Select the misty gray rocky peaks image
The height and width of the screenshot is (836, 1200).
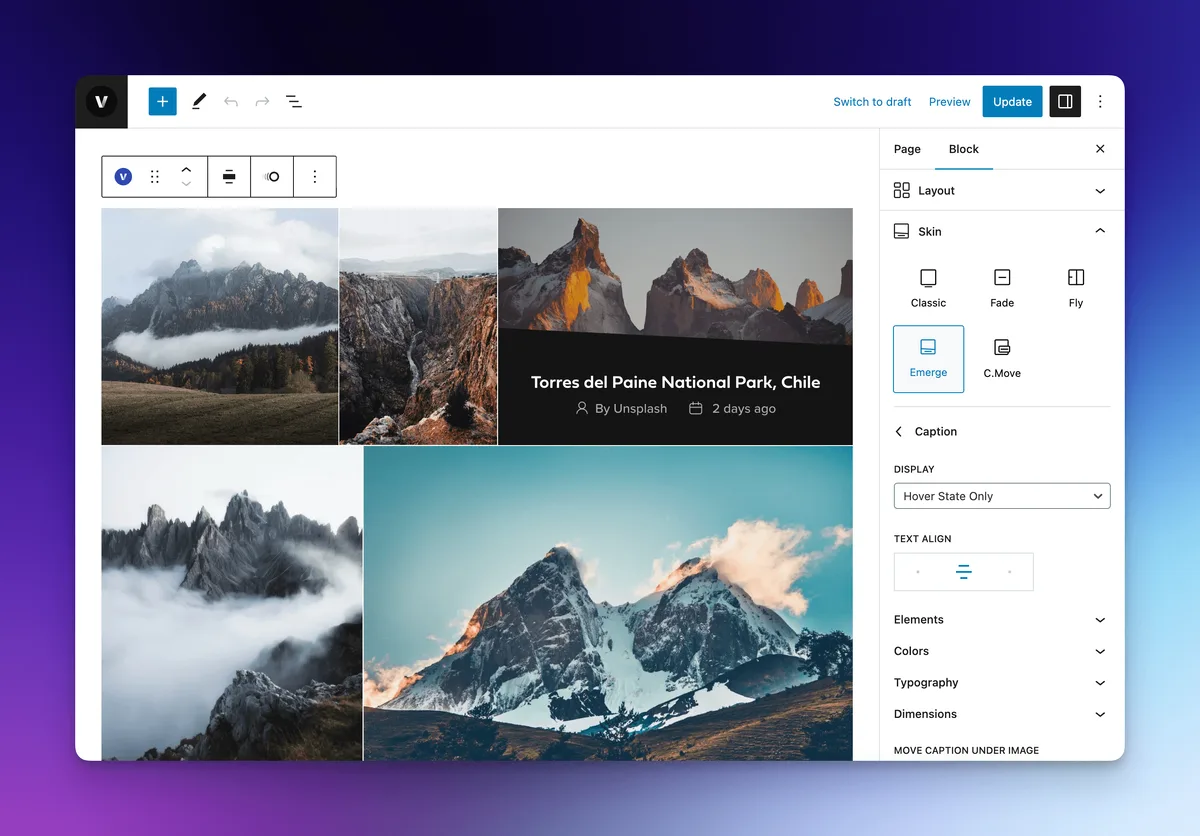point(232,603)
